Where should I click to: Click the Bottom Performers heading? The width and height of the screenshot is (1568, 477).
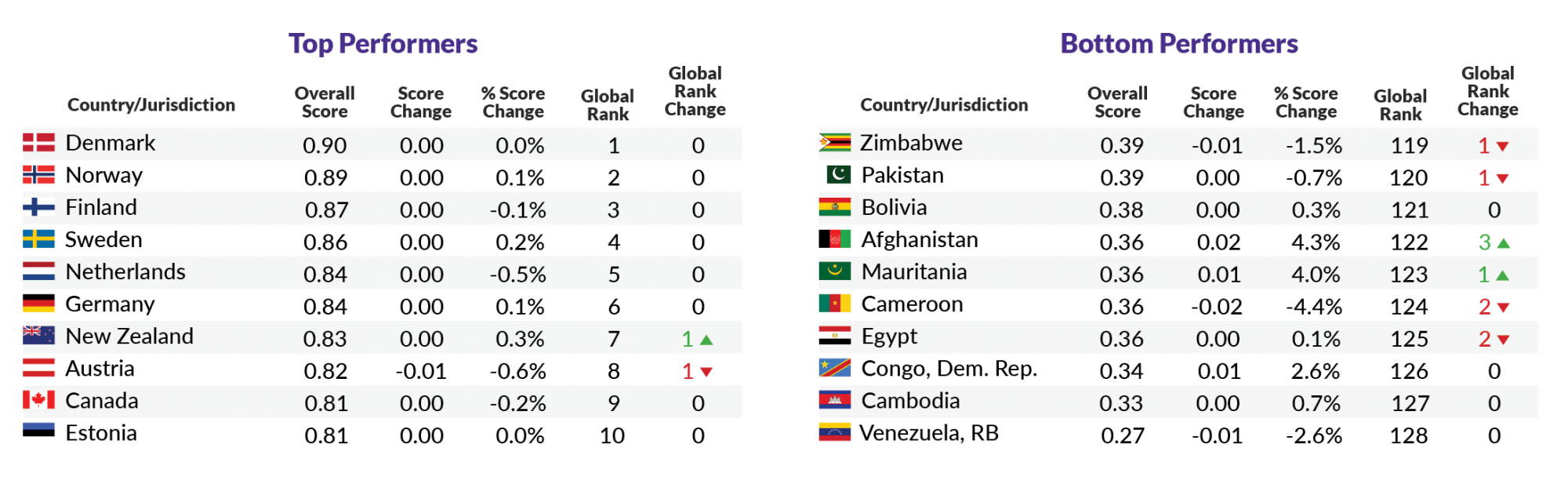point(1178,44)
